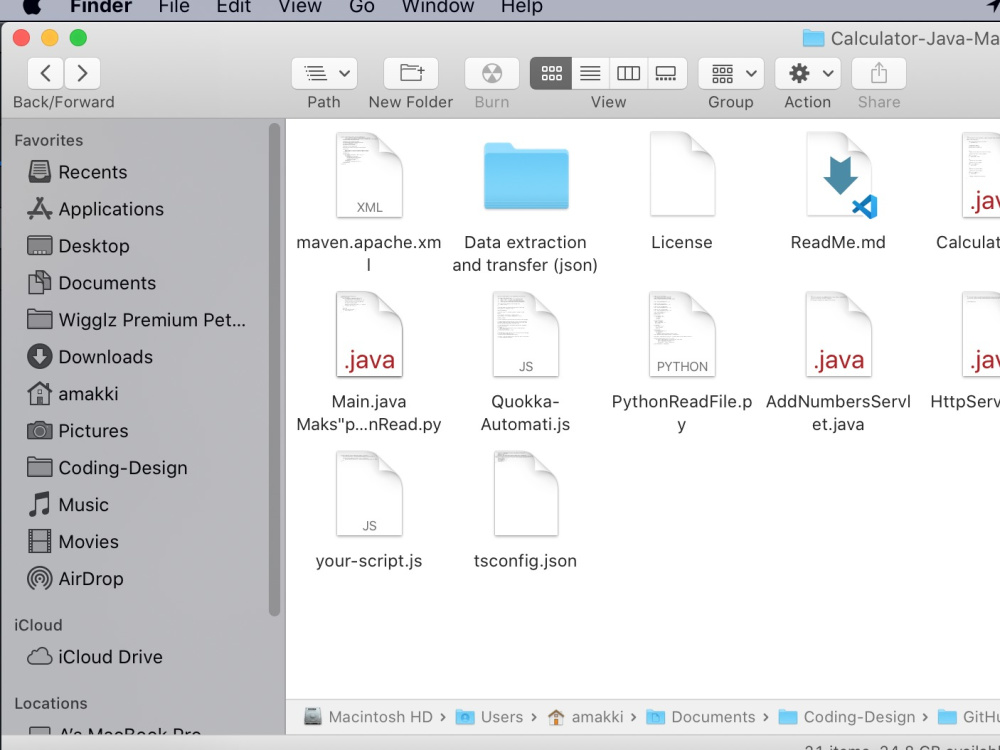The height and width of the screenshot is (750, 1000).
Task: Click the Maks"p...nRead.py filename label
Action: pos(369,425)
